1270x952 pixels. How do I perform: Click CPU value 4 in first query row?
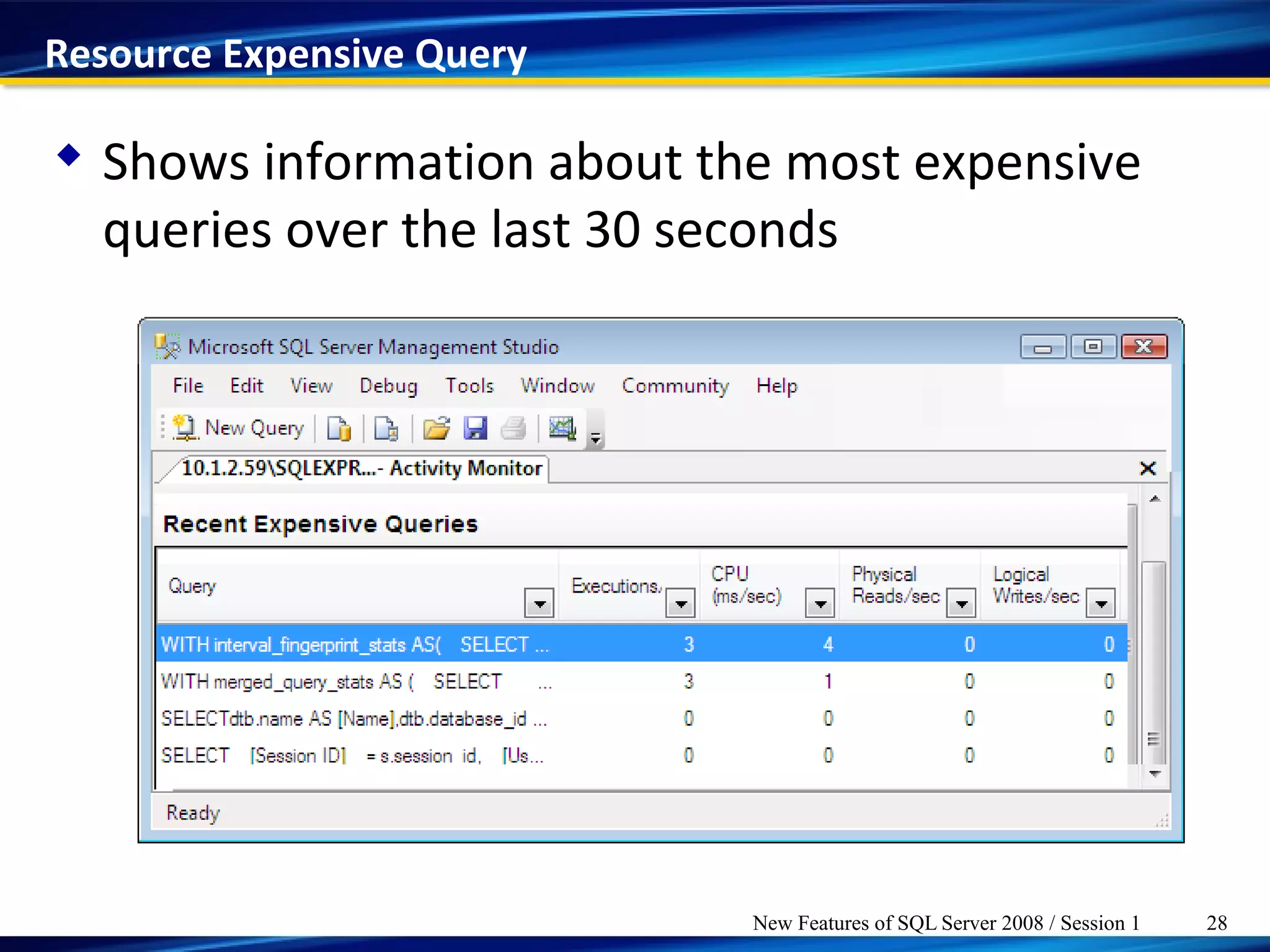pyautogui.click(x=828, y=644)
